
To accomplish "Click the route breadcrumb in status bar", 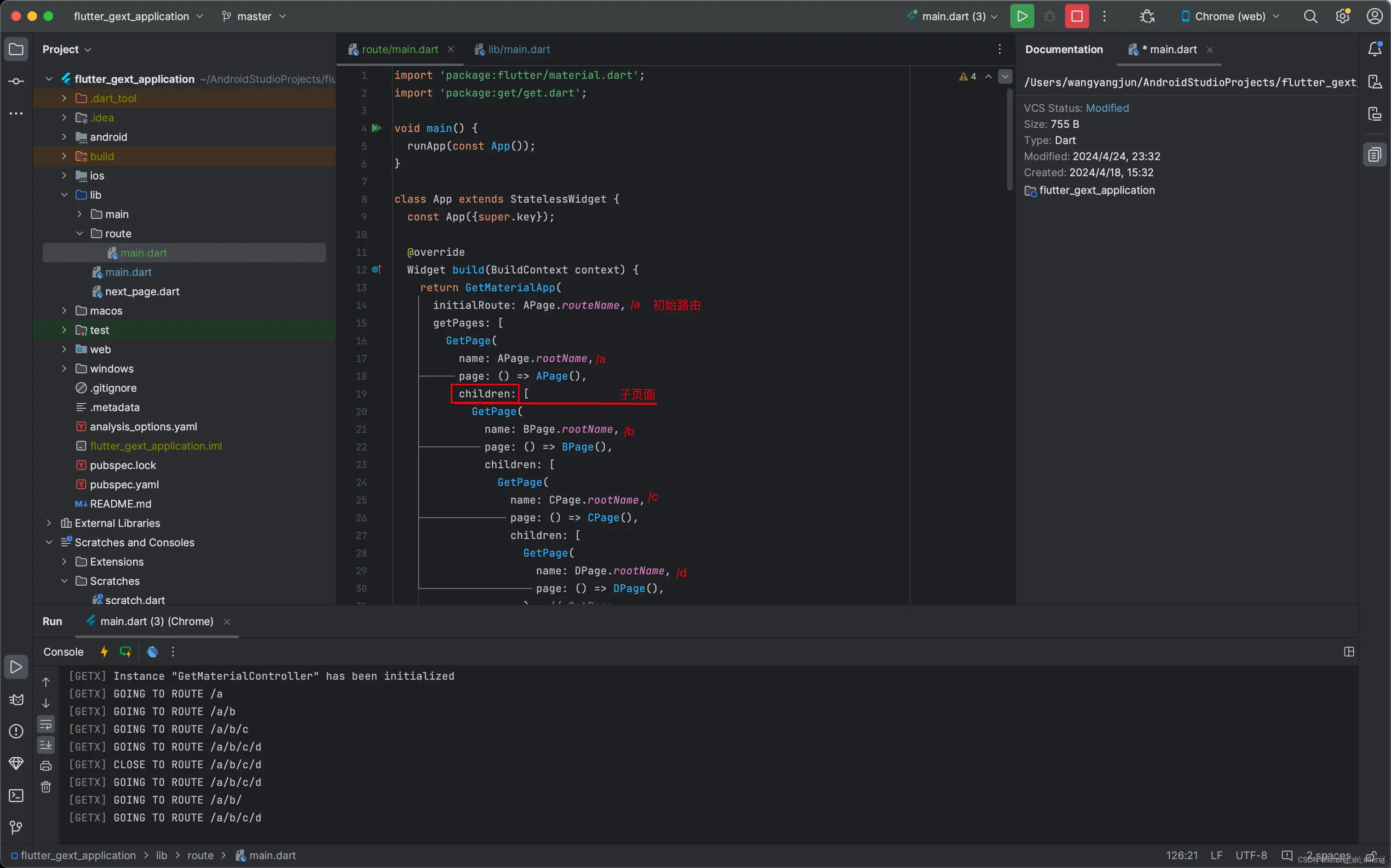I will (200, 856).
